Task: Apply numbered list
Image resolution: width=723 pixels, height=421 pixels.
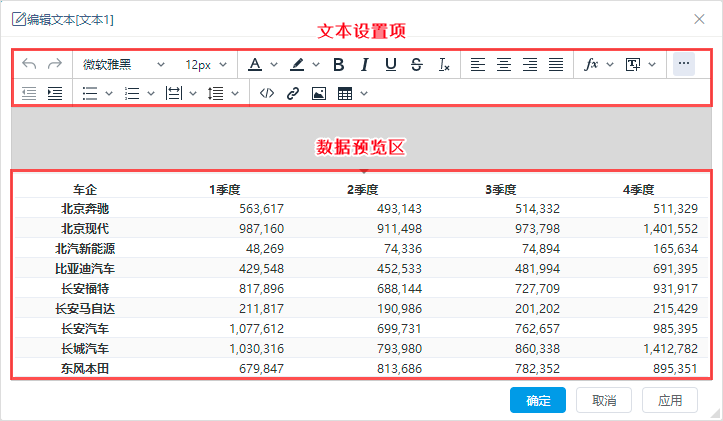Action: (x=132, y=94)
